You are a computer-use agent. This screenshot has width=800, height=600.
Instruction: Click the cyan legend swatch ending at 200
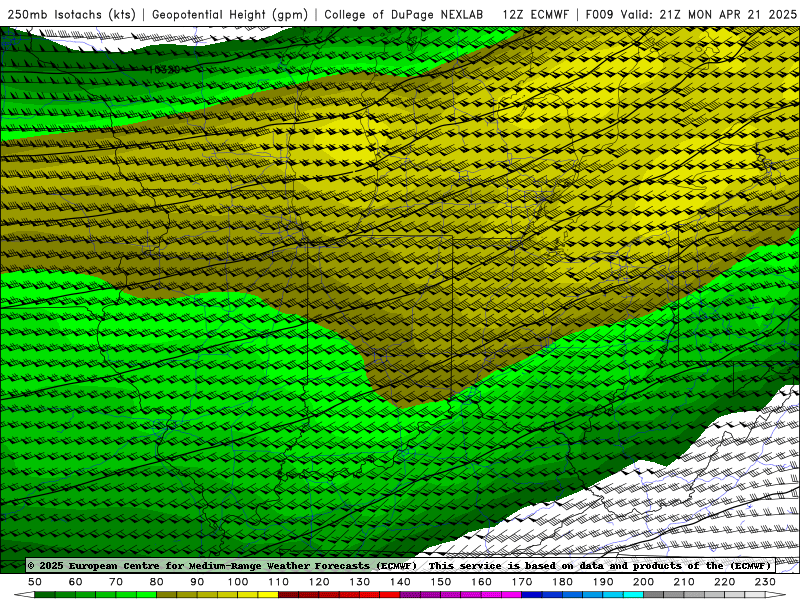tap(633, 595)
